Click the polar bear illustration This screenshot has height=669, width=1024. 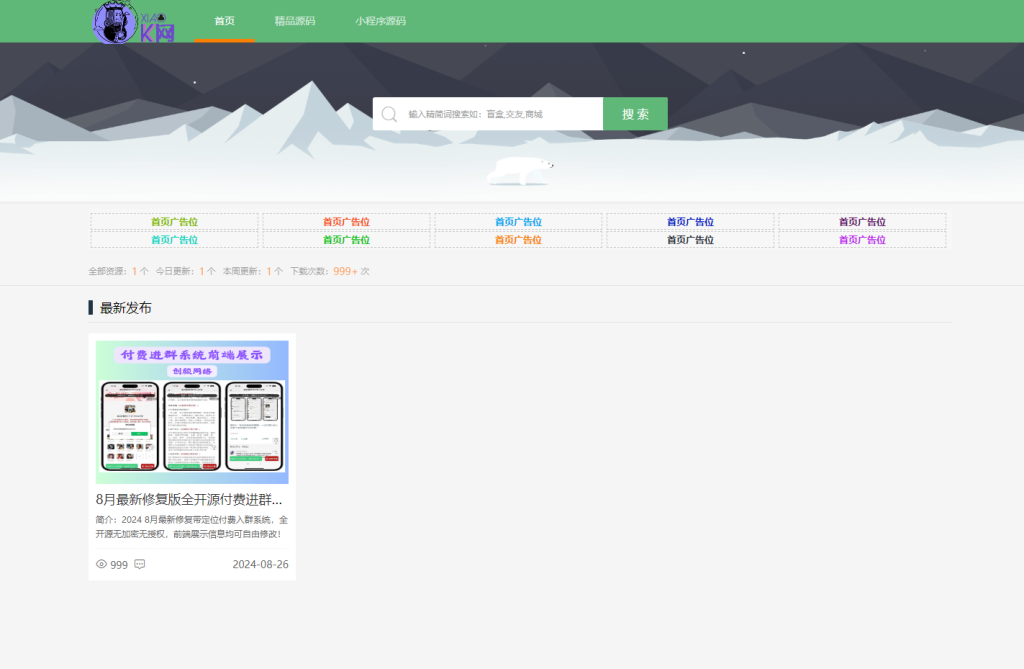[x=520, y=171]
